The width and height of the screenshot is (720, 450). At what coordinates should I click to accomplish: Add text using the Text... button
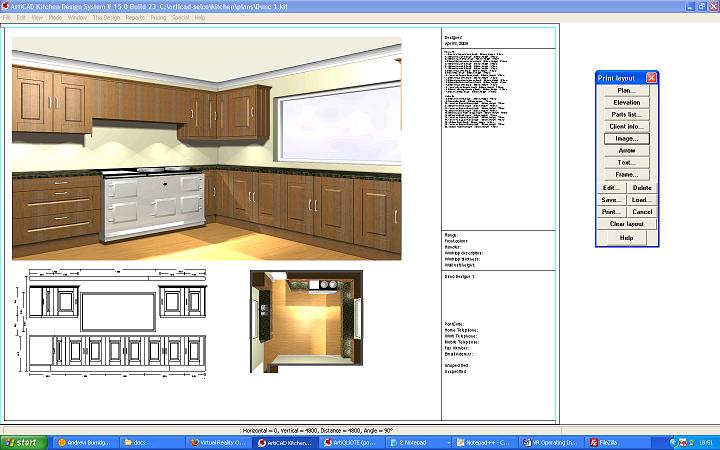click(x=626, y=163)
